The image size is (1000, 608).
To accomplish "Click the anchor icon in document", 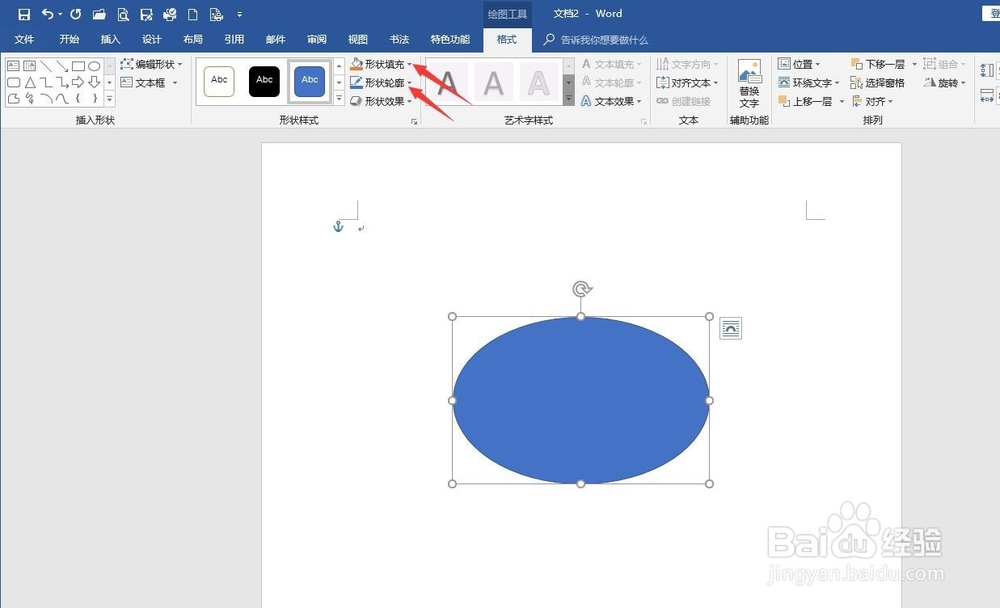I will 338,226.
